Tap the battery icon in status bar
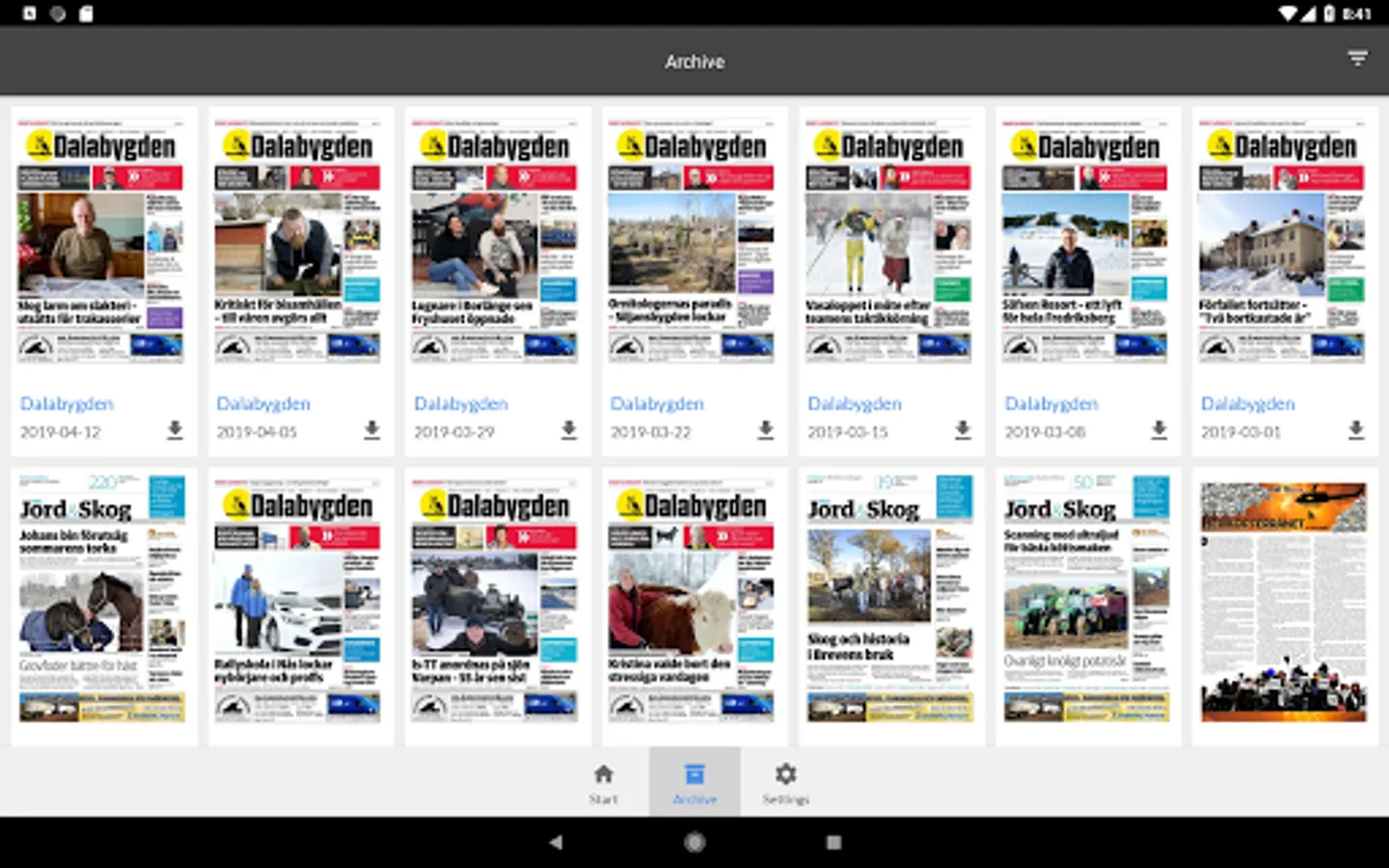1389x868 pixels. [1329, 14]
